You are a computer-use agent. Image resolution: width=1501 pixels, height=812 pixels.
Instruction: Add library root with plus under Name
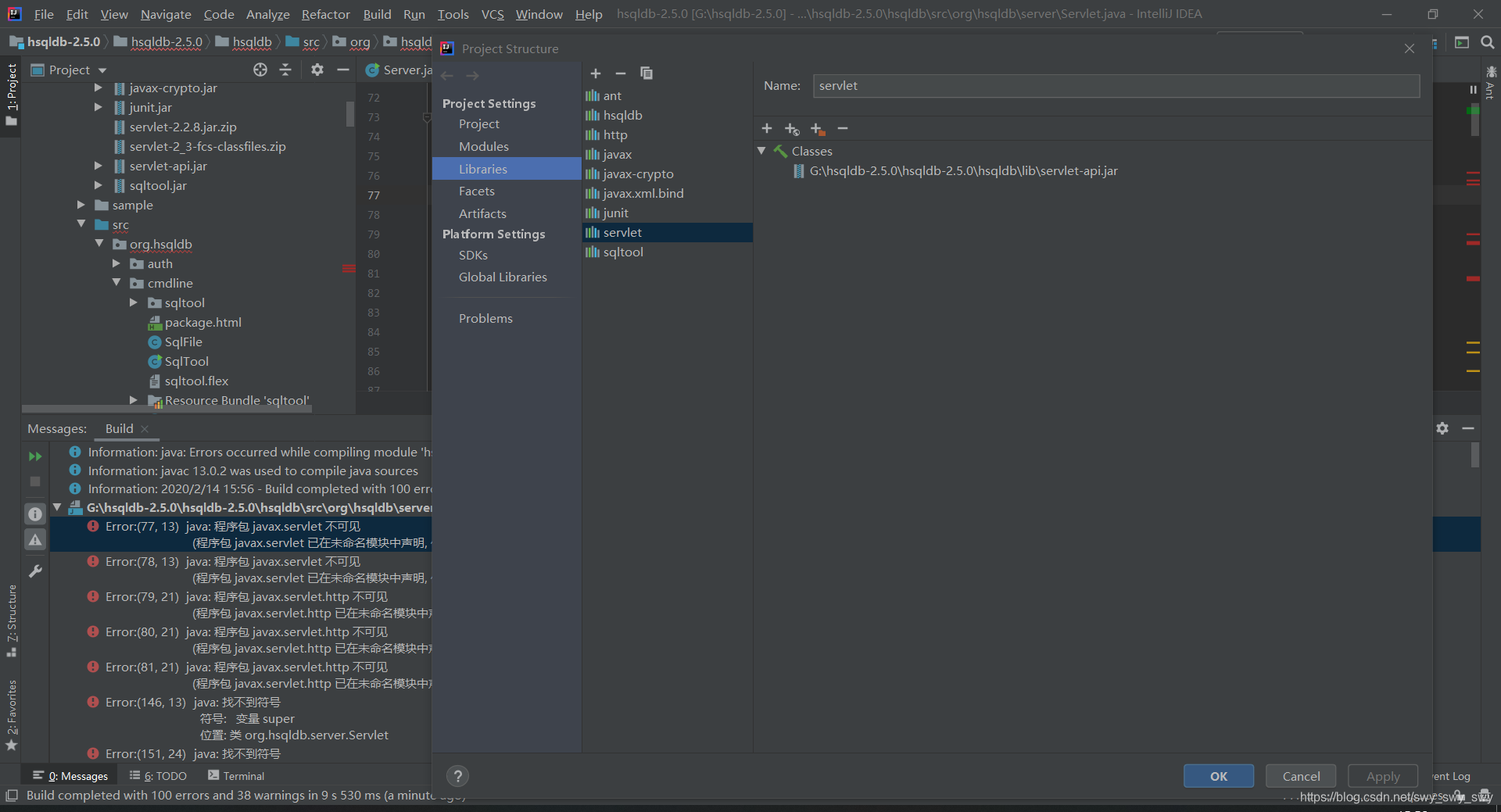(767, 129)
